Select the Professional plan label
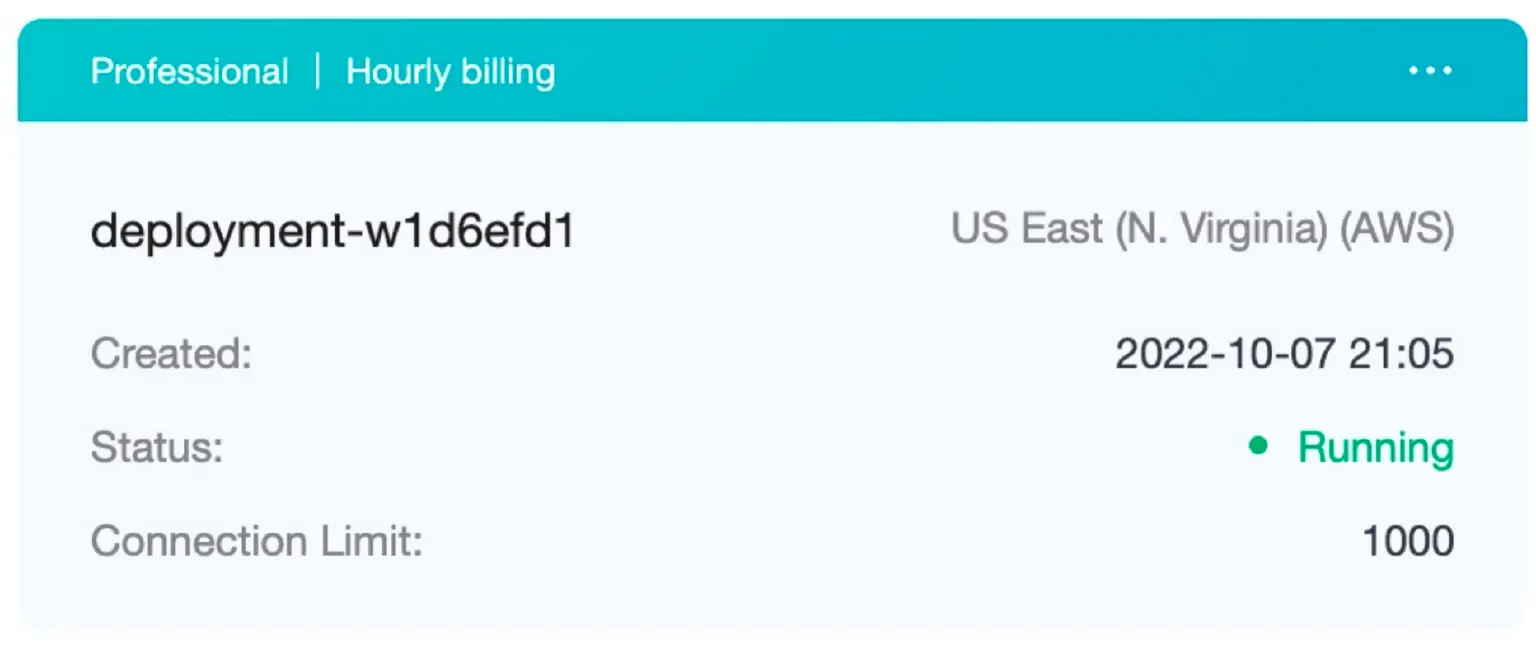Screen dimensions: 1536x658 (189, 72)
